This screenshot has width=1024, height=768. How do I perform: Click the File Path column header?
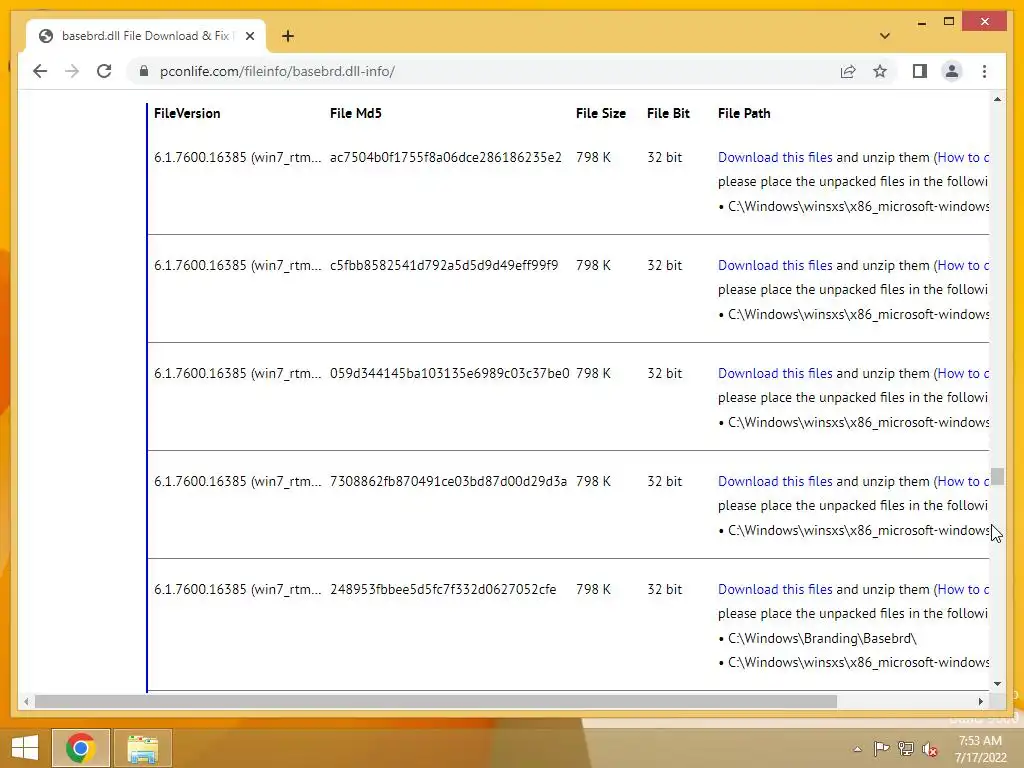[744, 113]
